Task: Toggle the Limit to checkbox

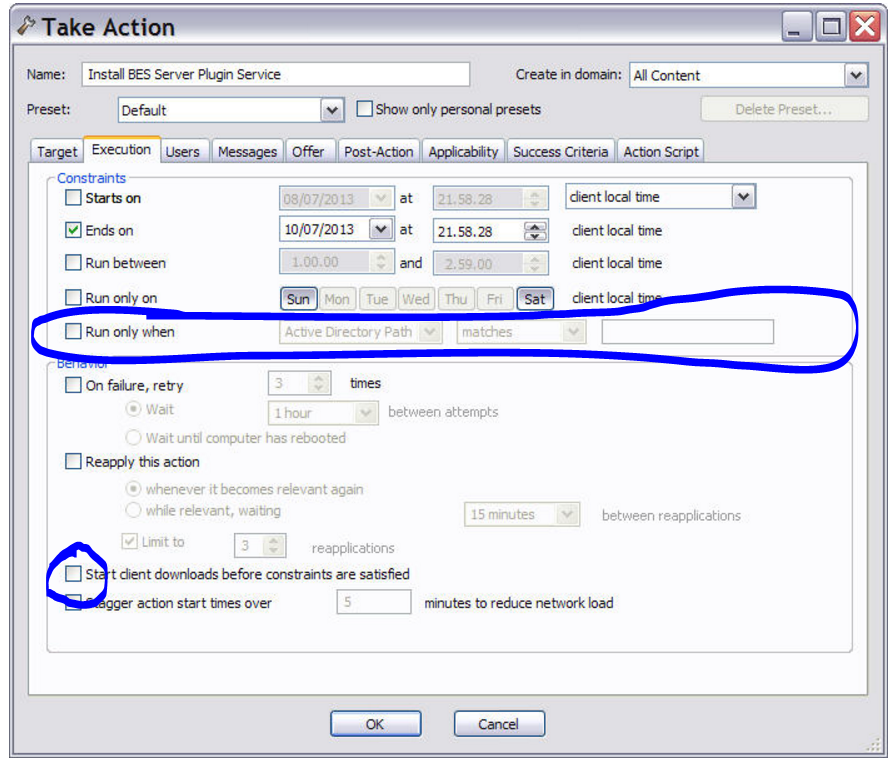Action: [x=130, y=541]
